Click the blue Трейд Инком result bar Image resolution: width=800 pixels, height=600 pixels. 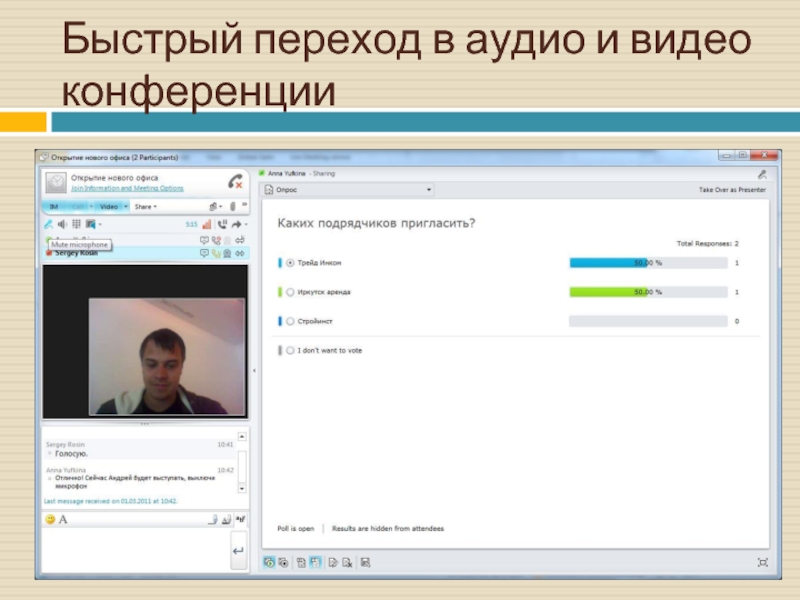pos(609,263)
